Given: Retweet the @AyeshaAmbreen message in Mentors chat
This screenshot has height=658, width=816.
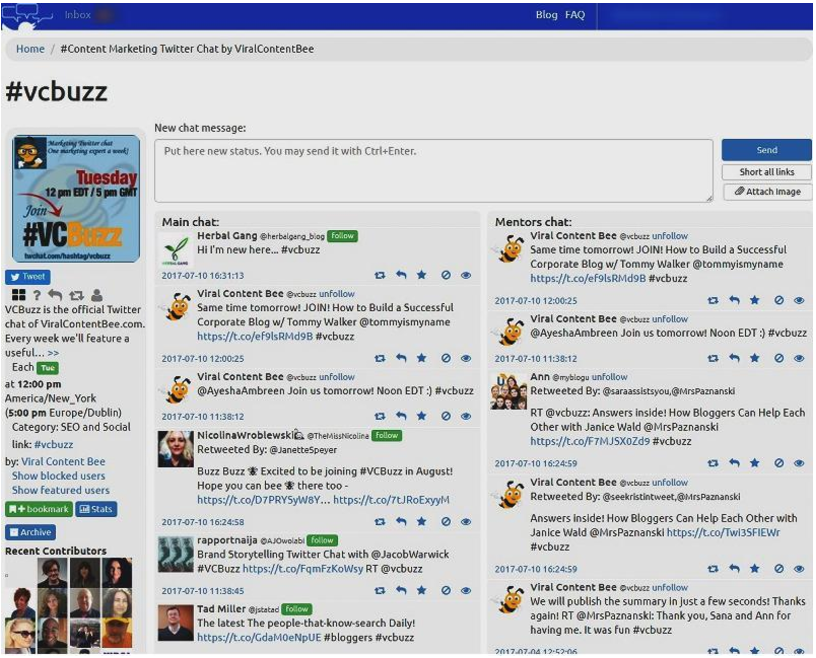Looking at the screenshot, I should [x=713, y=358].
